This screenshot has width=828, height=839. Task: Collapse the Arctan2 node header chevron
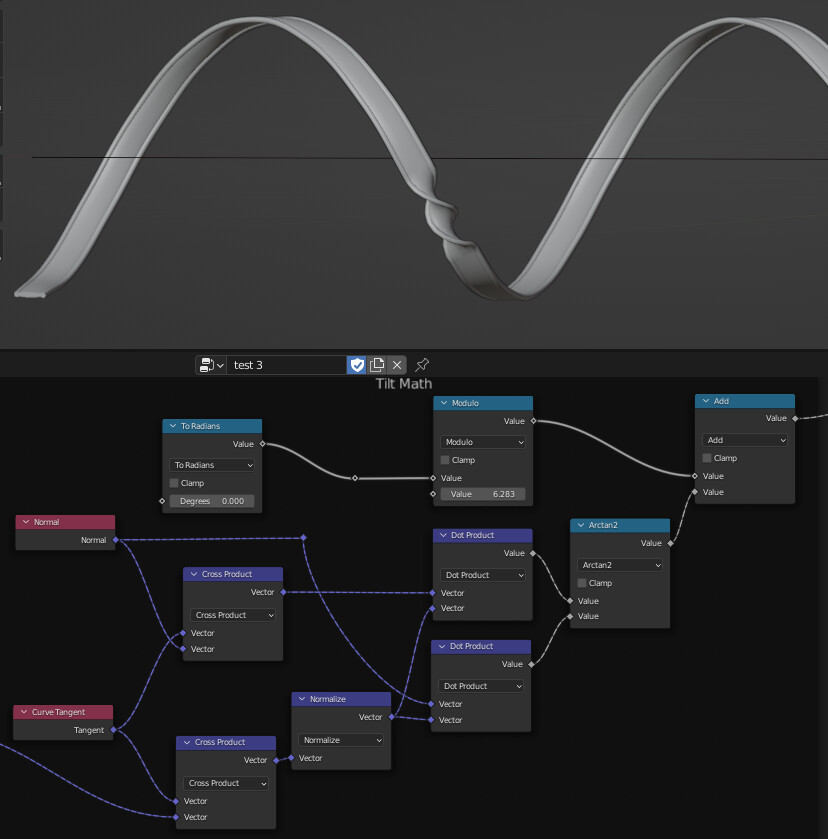579,525
